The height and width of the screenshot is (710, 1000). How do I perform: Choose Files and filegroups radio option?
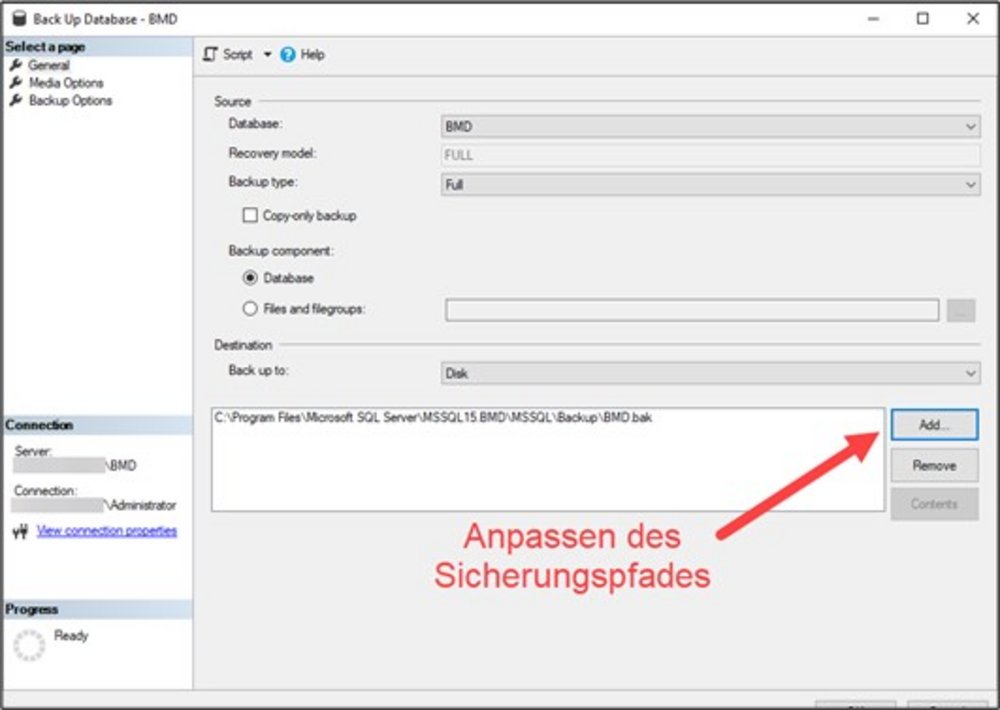(250, 309)
